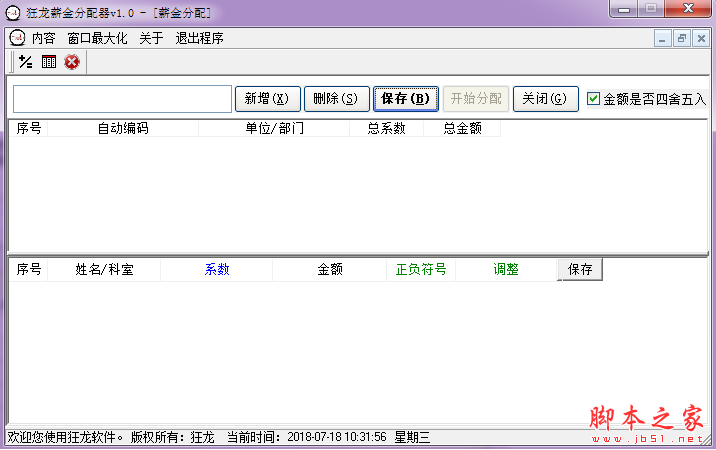Click the 总金额 column header
The width and height of the screenshot is (716, 450).
pos(462,128)
